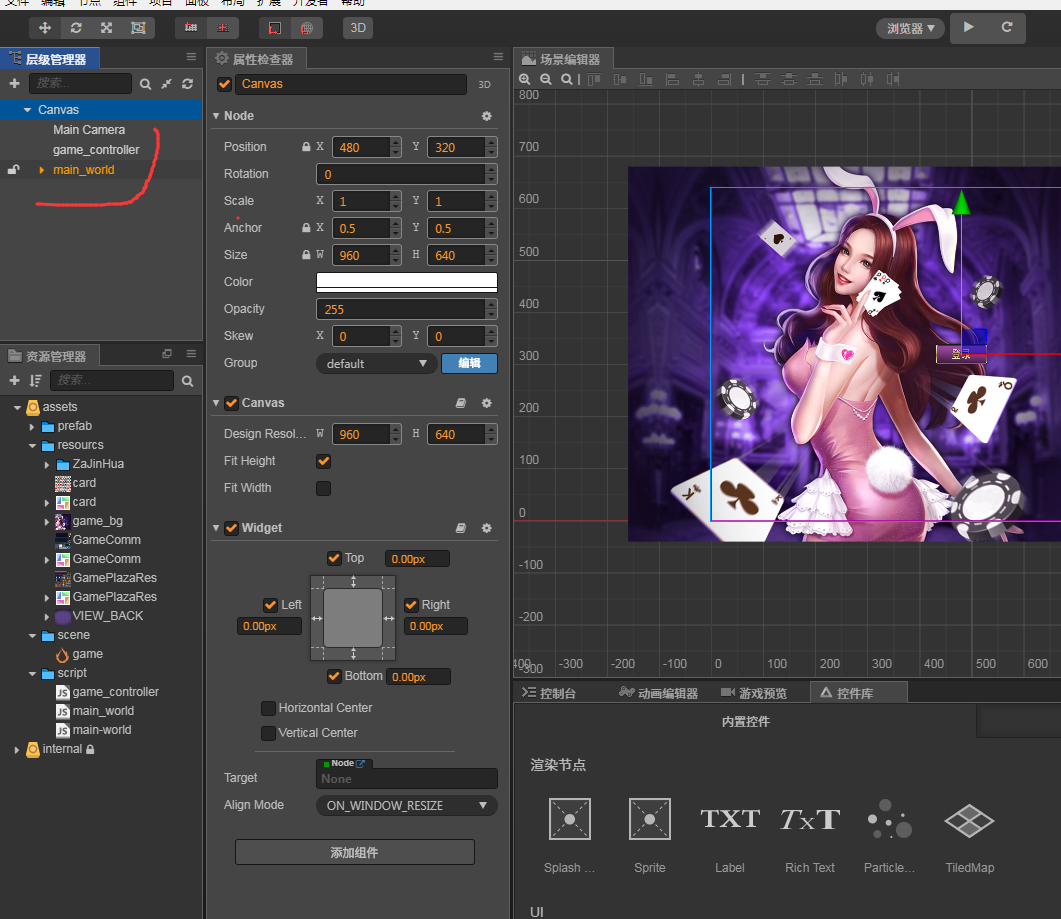Toggle the Canvas component enabled checkbox

pyautogui.click(x=231, y=403)
